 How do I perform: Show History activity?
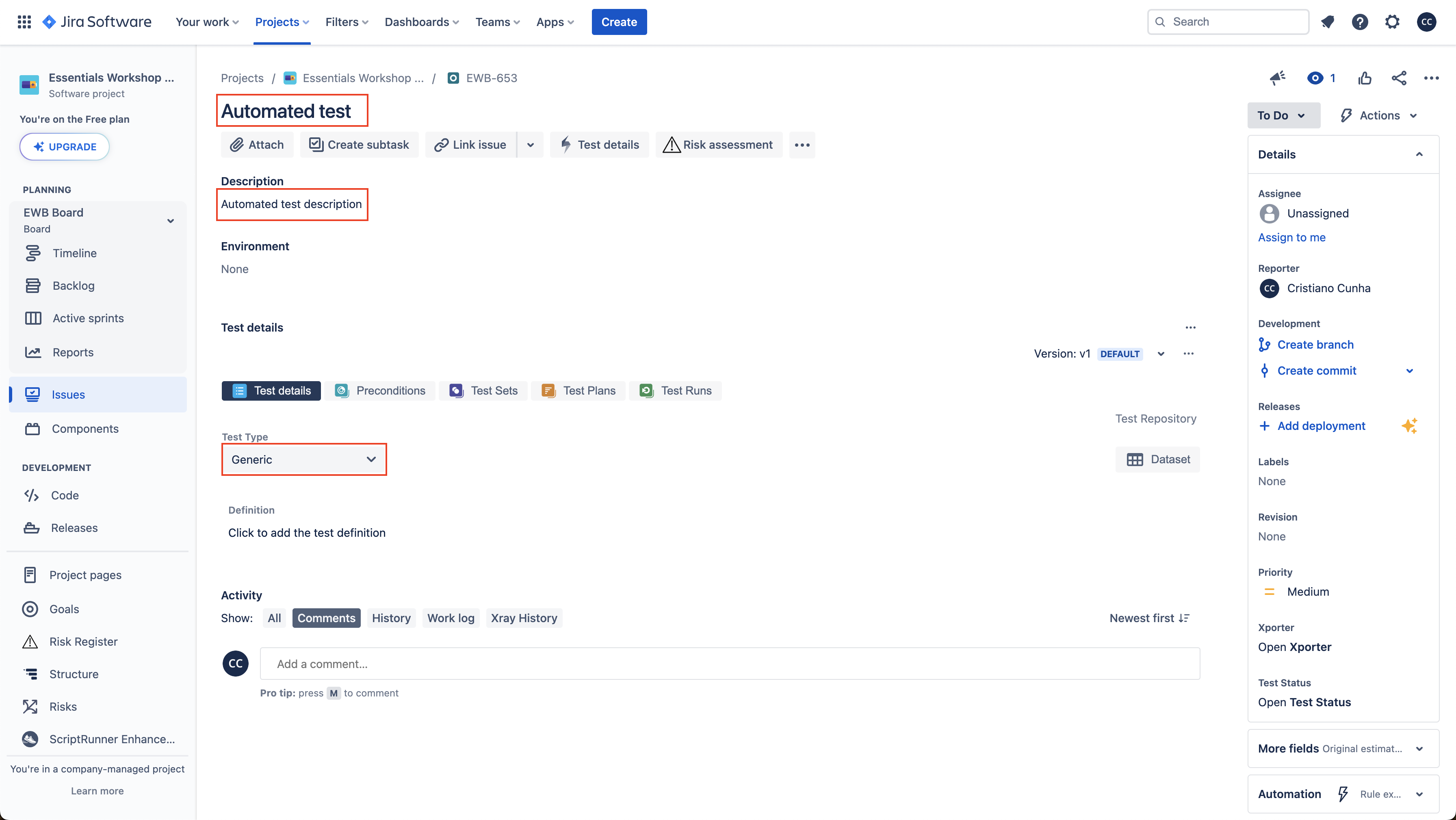[x=391, y=618]
